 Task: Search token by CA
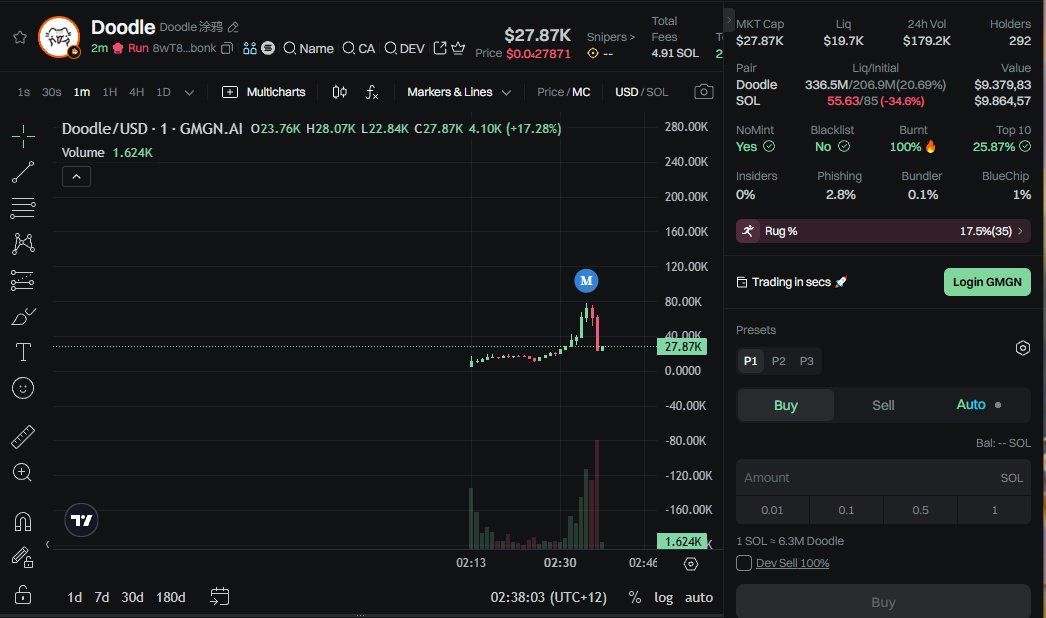[x=358, y=48]
